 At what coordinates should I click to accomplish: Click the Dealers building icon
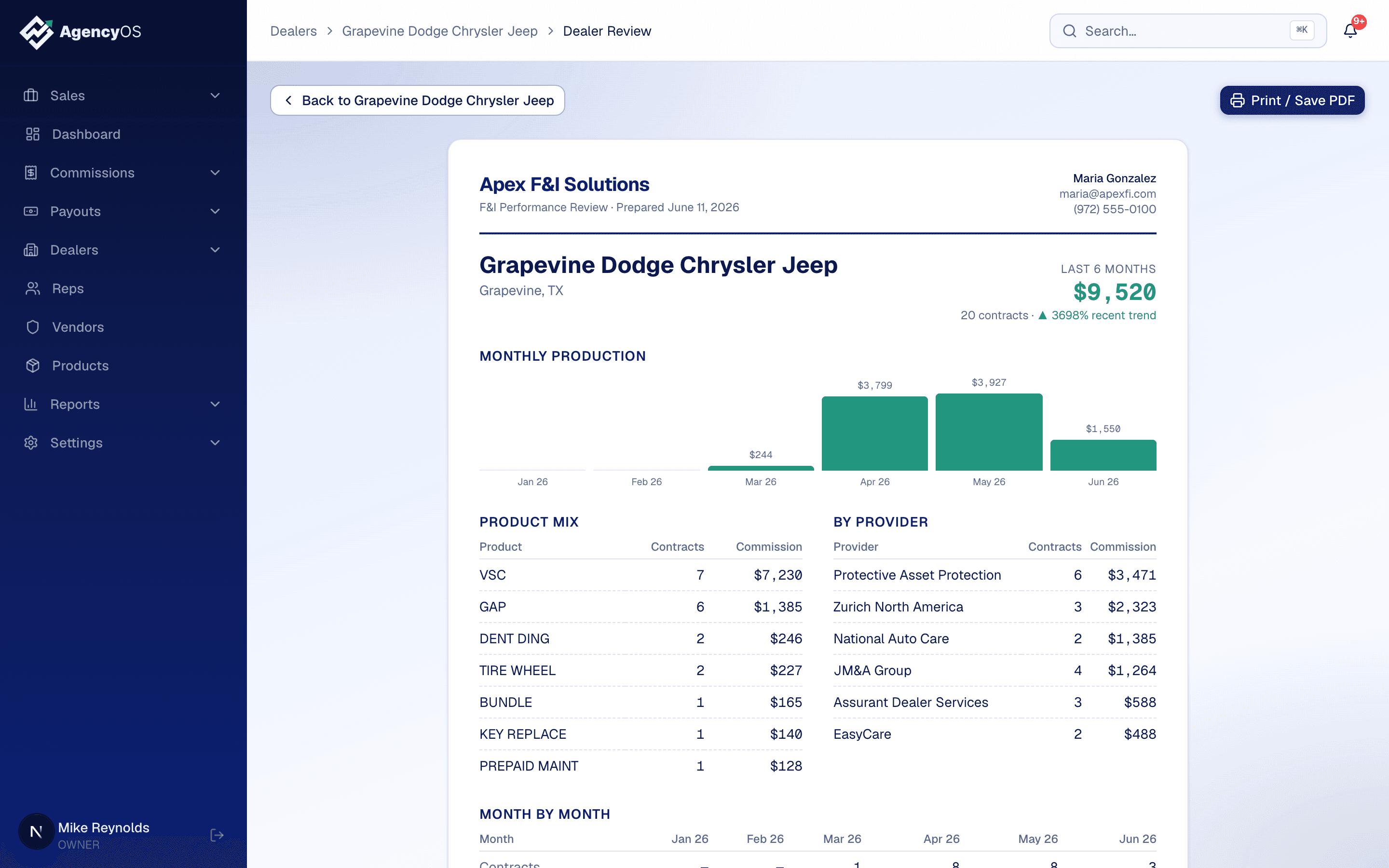31,250
